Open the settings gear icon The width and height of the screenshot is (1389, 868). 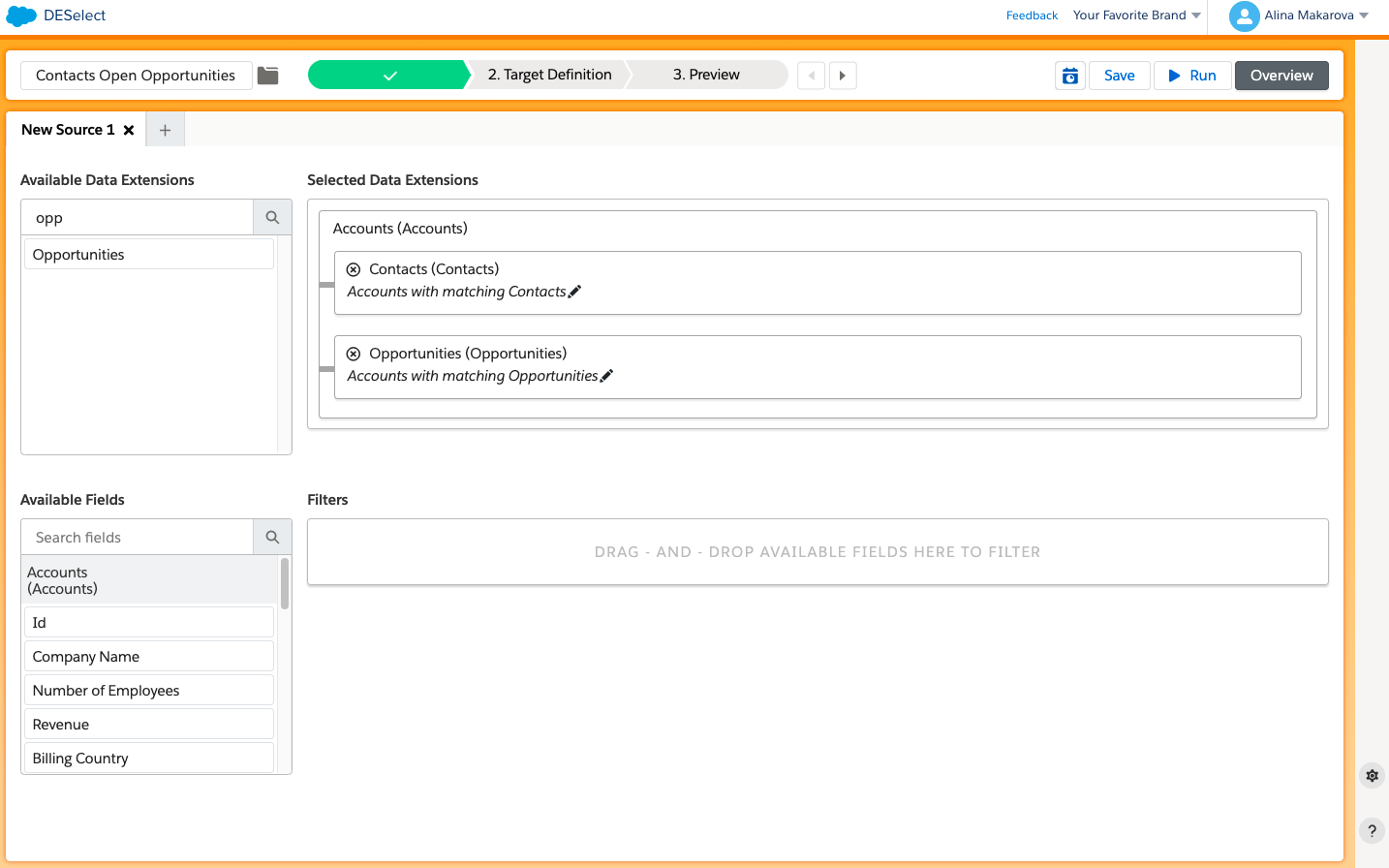[1372, 775]
